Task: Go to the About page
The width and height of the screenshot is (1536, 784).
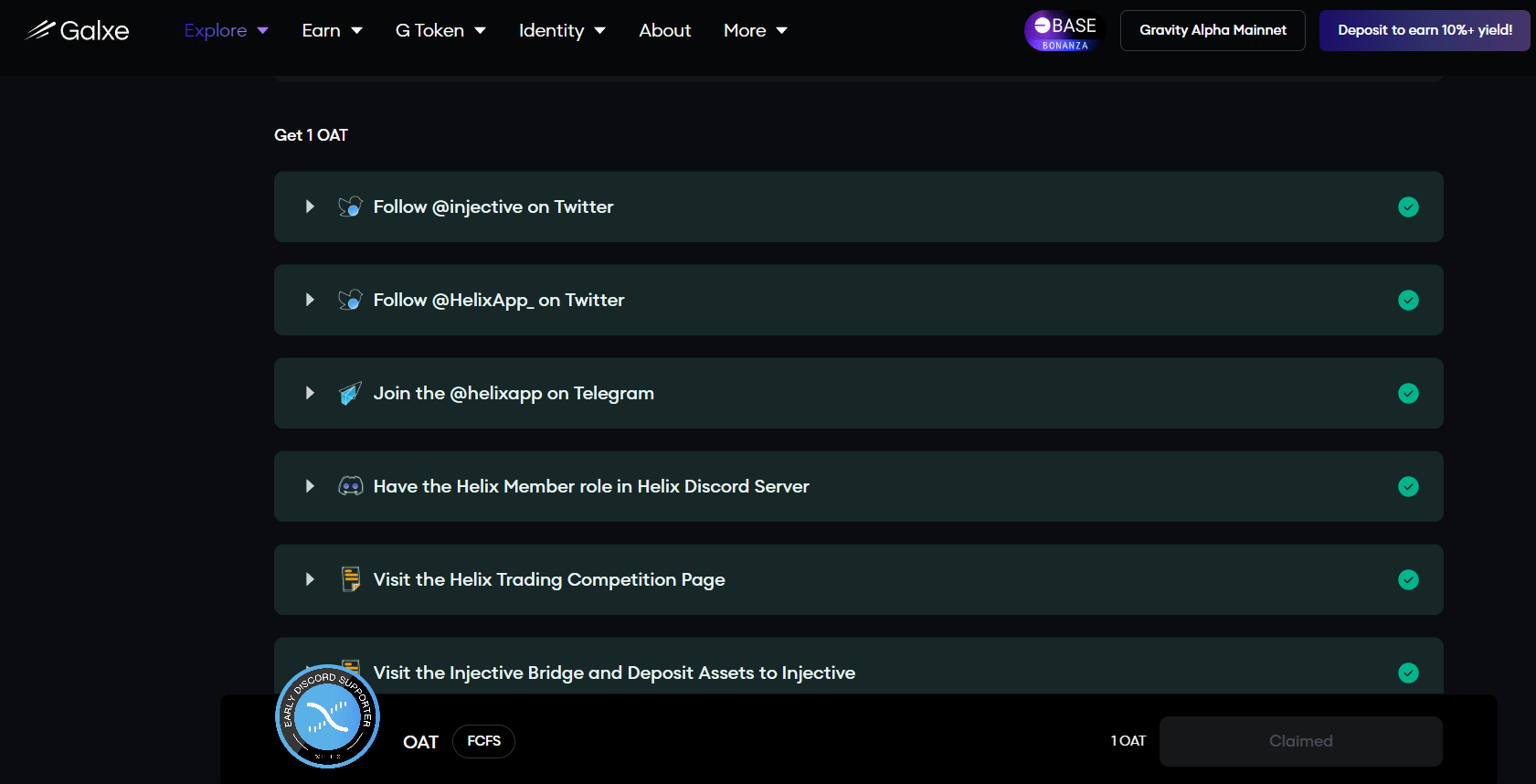Action: click(x=664, y=30)
